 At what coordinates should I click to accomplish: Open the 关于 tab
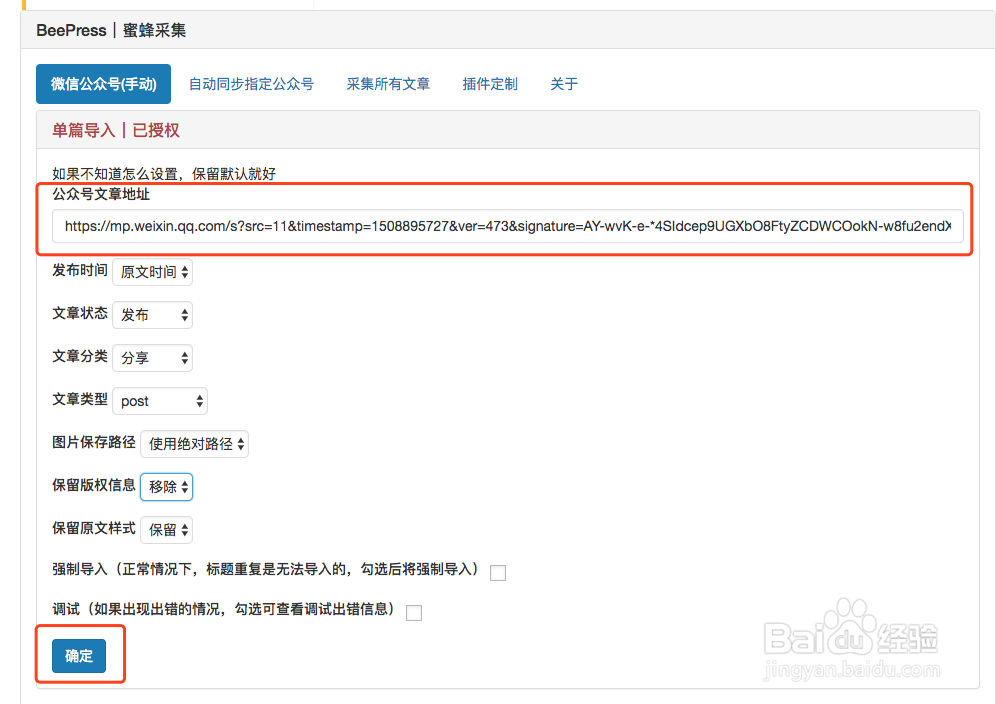(x=564, y=84)
